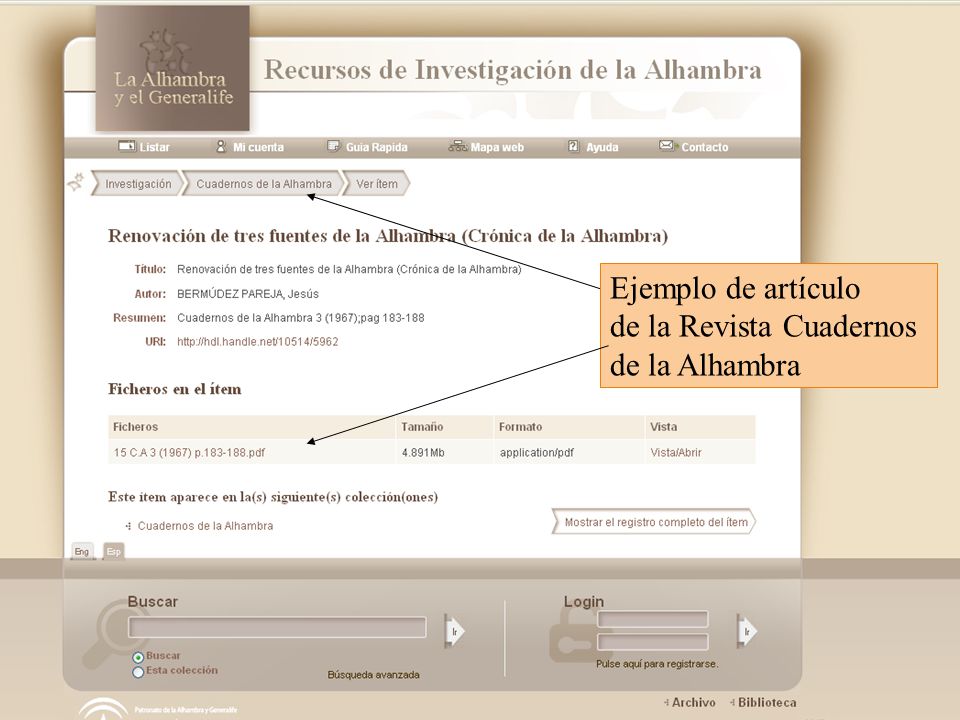Focus the Buscar search input field

tap(277, 628)
